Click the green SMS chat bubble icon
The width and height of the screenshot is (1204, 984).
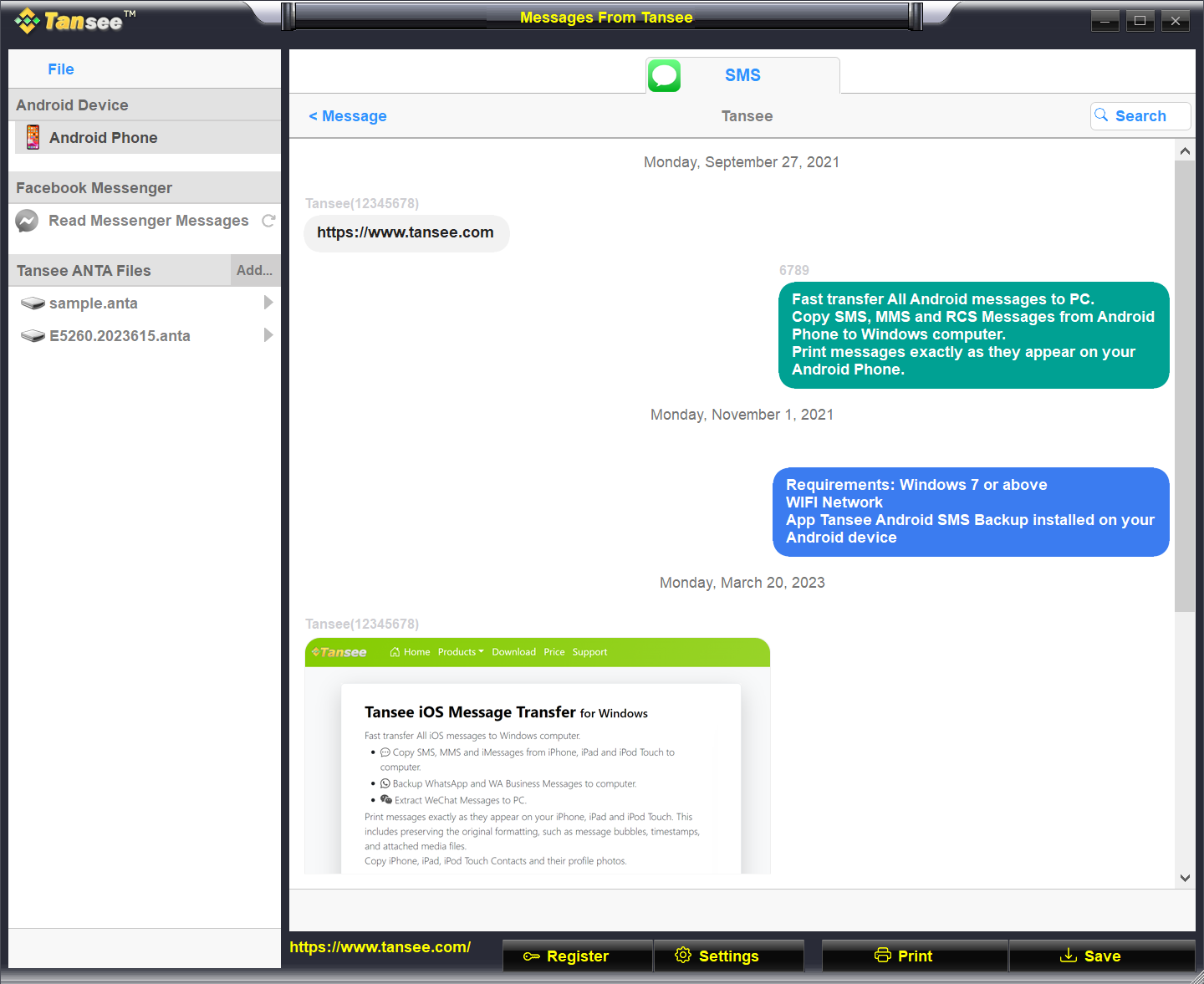pos(664,75)
